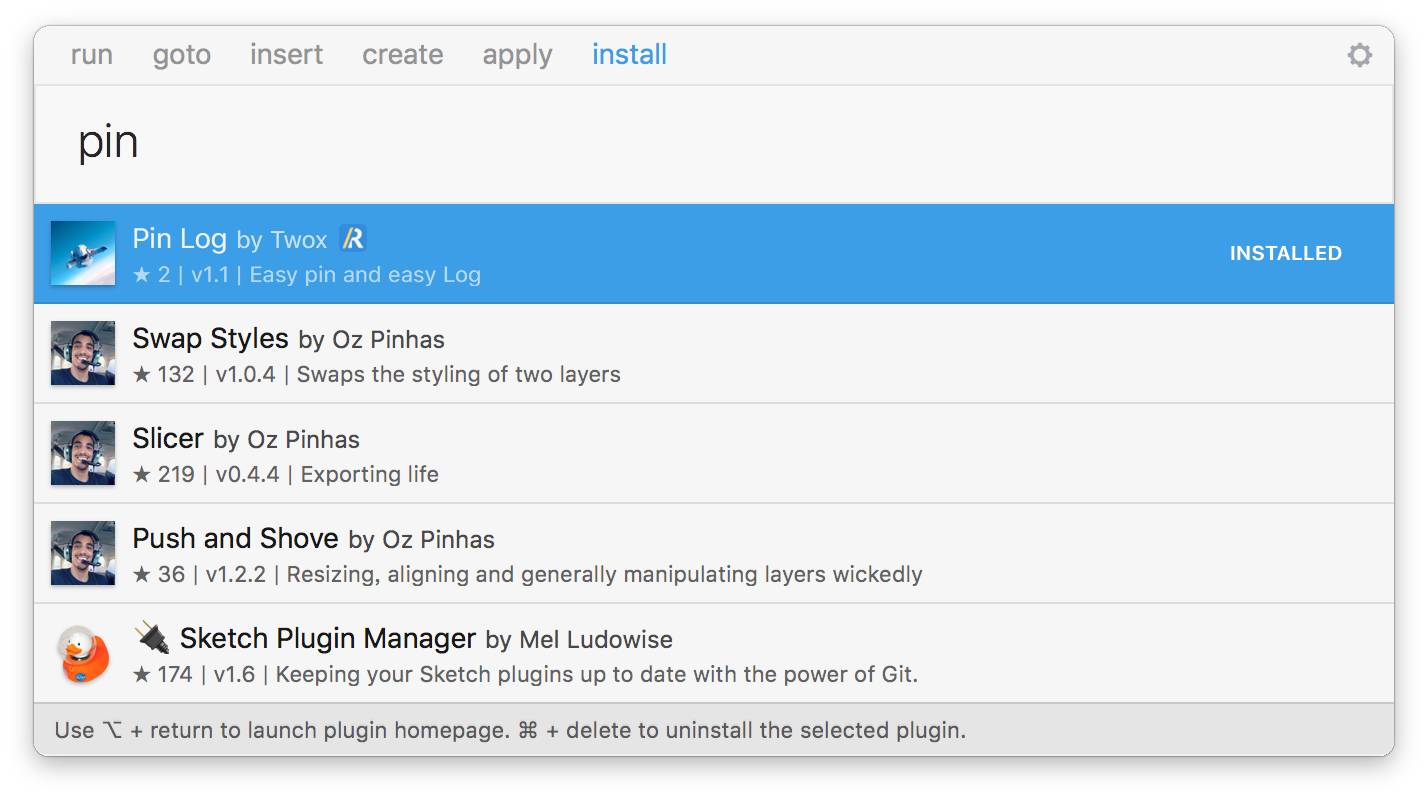Select the Pin Log title
This screenshot has height=798, width=1428.
click(180, 239)
